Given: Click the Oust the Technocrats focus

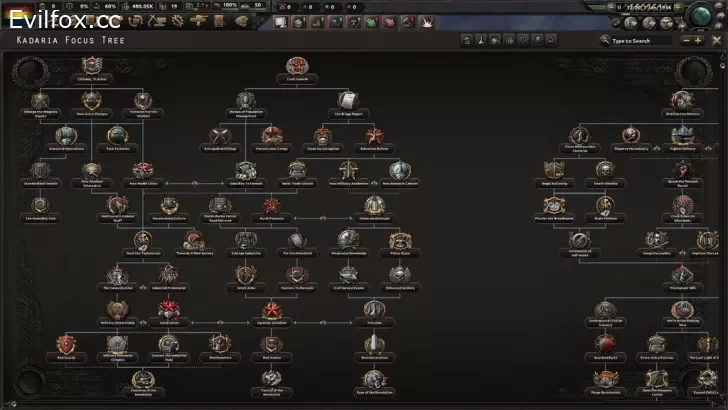Looking at the screenshot, I should pos(143,241).
